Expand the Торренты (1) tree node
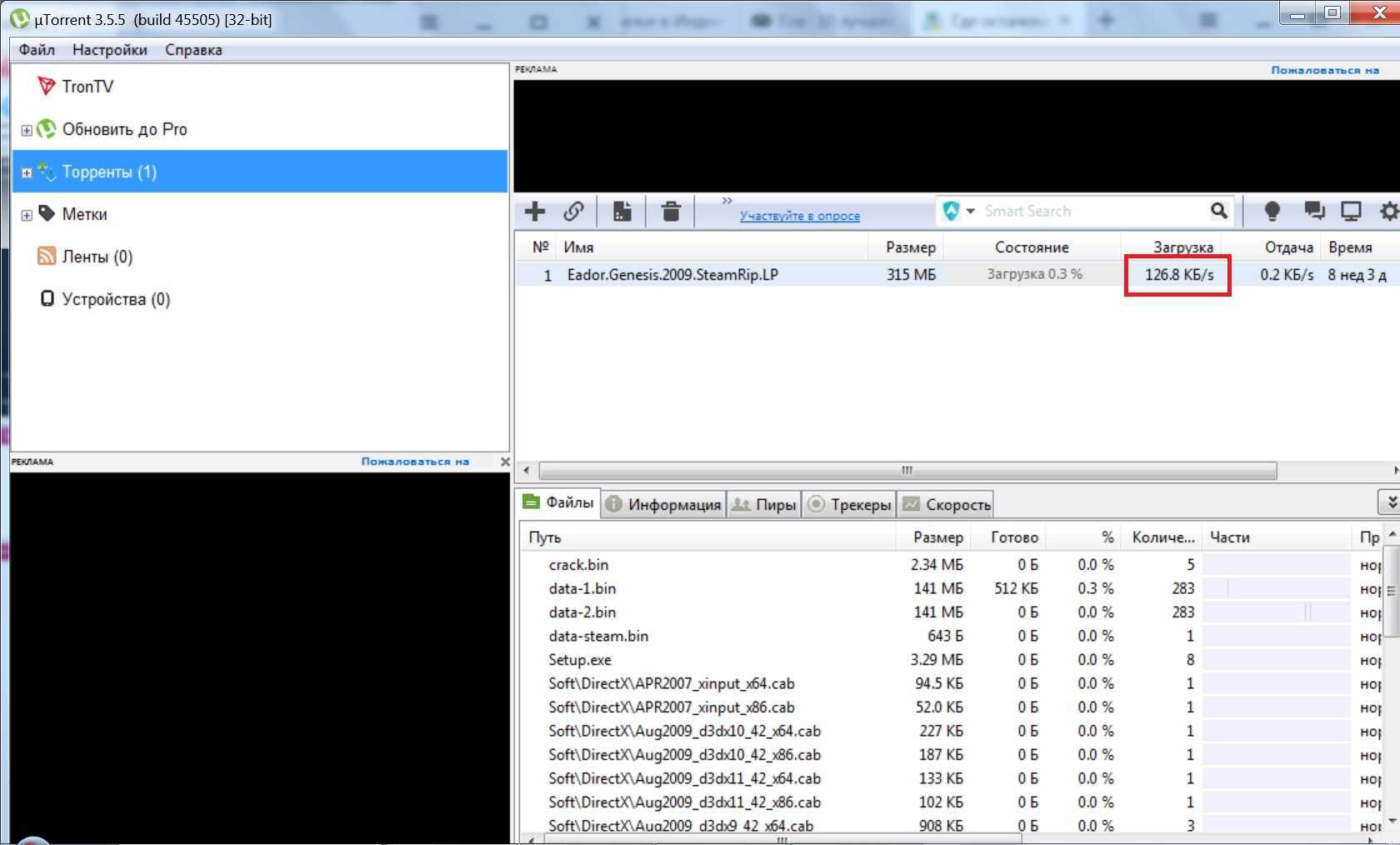 pyautogui.click(x=27, y=172)
